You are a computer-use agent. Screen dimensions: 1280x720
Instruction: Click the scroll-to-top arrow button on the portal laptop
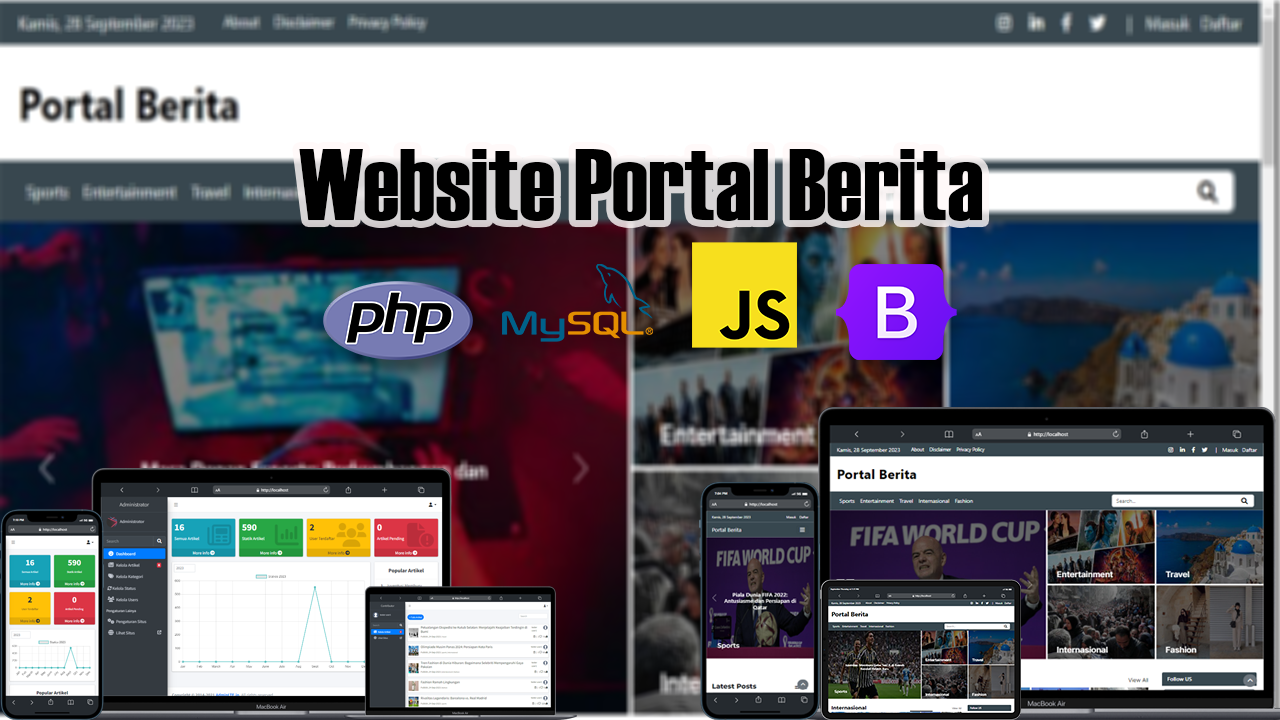[1249, 680]
